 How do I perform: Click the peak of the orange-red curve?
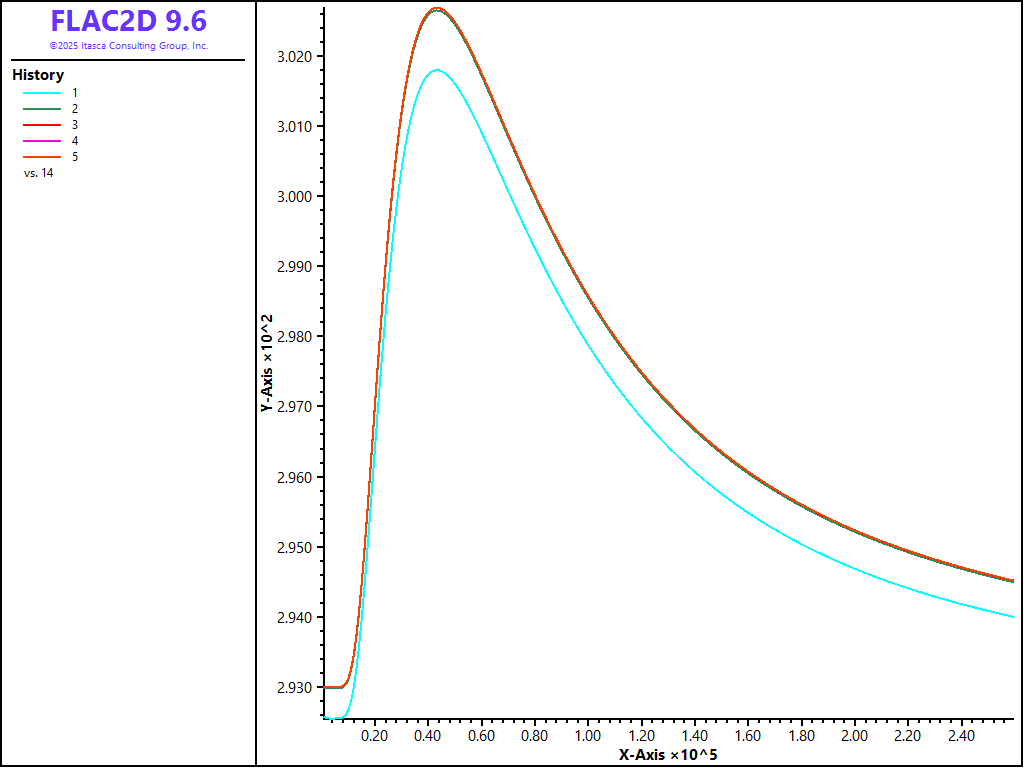(x=436, y=8)
